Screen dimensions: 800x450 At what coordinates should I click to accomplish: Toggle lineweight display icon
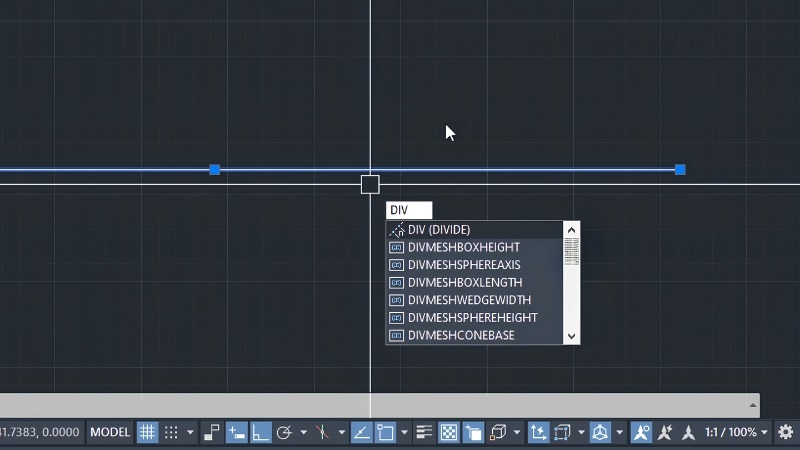pyautogui.click(x=424, y=433)
